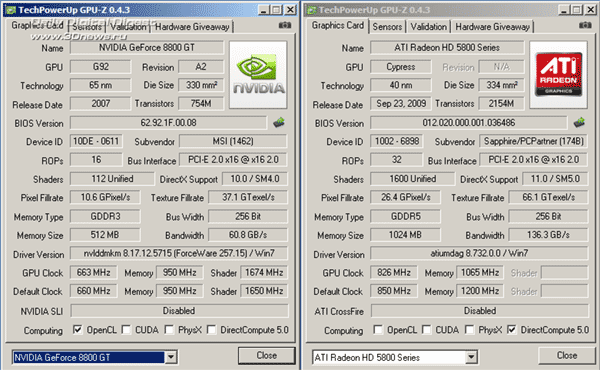Open the NVIDIA GeForce 8800 GT card dropdown
Viewport: 600px width, 370px height.
tap(171, 357)
